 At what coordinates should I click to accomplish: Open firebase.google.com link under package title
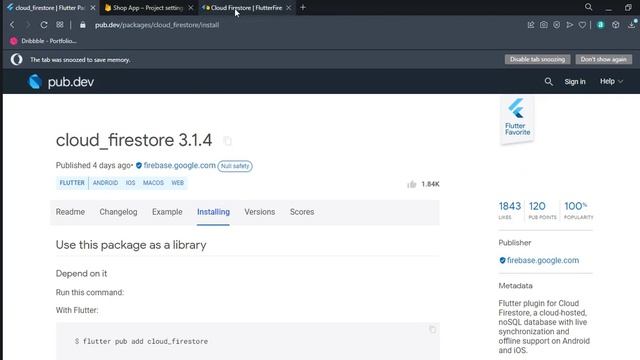[x=179, y=165]
